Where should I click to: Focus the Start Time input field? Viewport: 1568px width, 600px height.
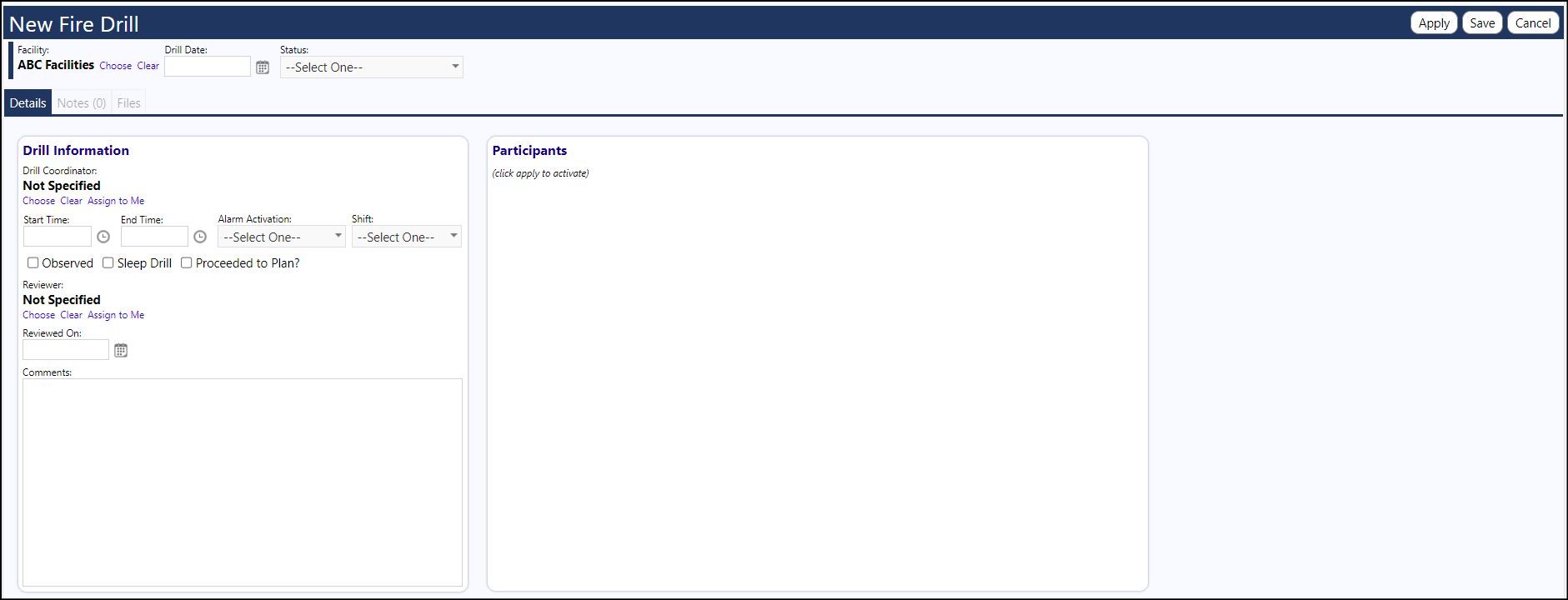[58, 237]
